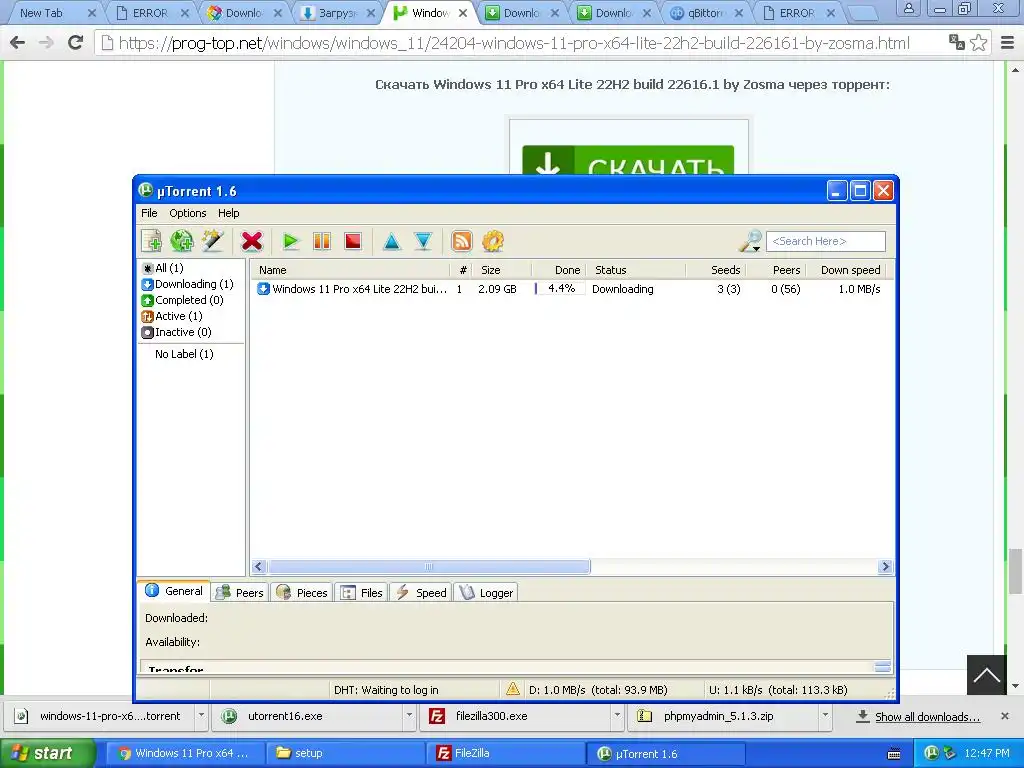Click the torrent list horizontal scrollbar thumb

click(x=429, y=566)
